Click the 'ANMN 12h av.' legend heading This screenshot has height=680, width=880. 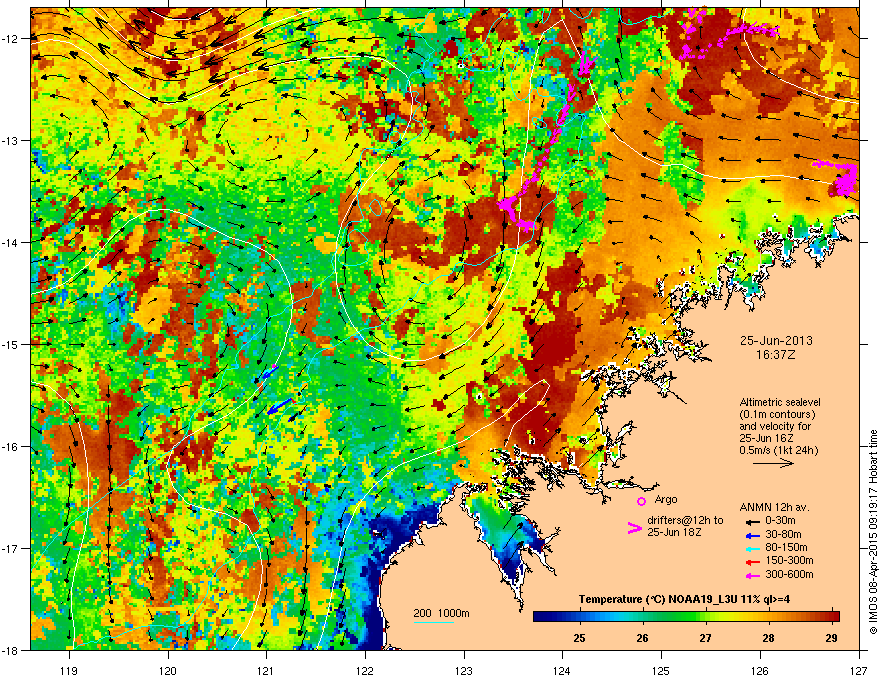774,507
